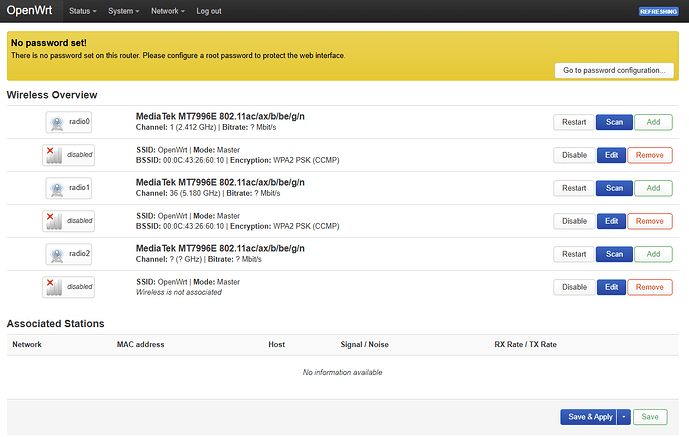Open the Status menu
The width and height of the screenshot is (689, 437).
[83, 11]
